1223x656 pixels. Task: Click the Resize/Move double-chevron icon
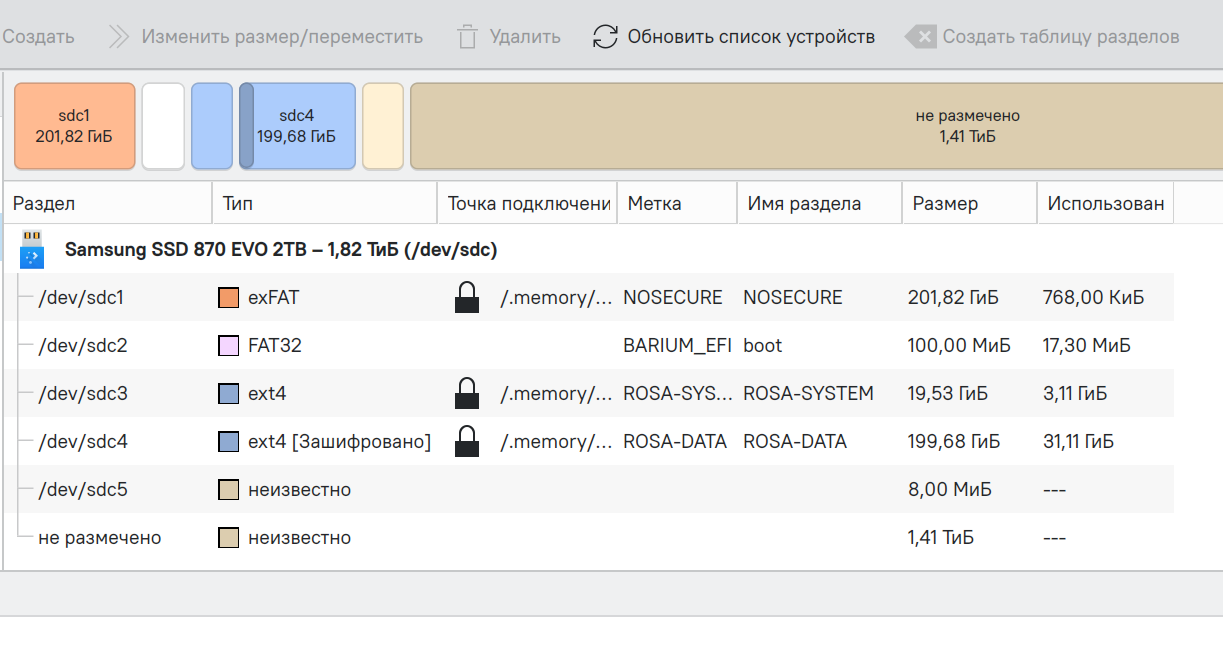point(119,37)
